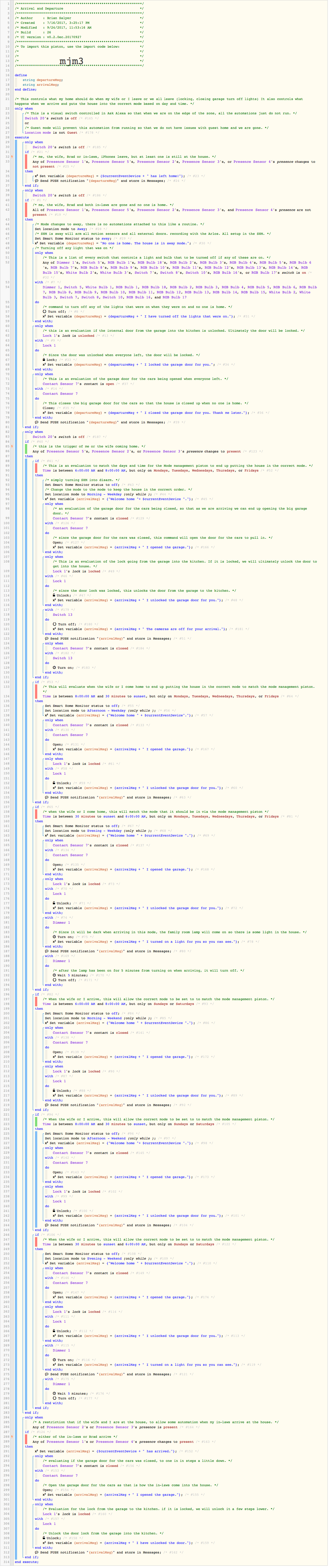The height and width of the screenshot is (1568, 330).
Task: Click the 'end define;' statement
Action: (25, 89)
